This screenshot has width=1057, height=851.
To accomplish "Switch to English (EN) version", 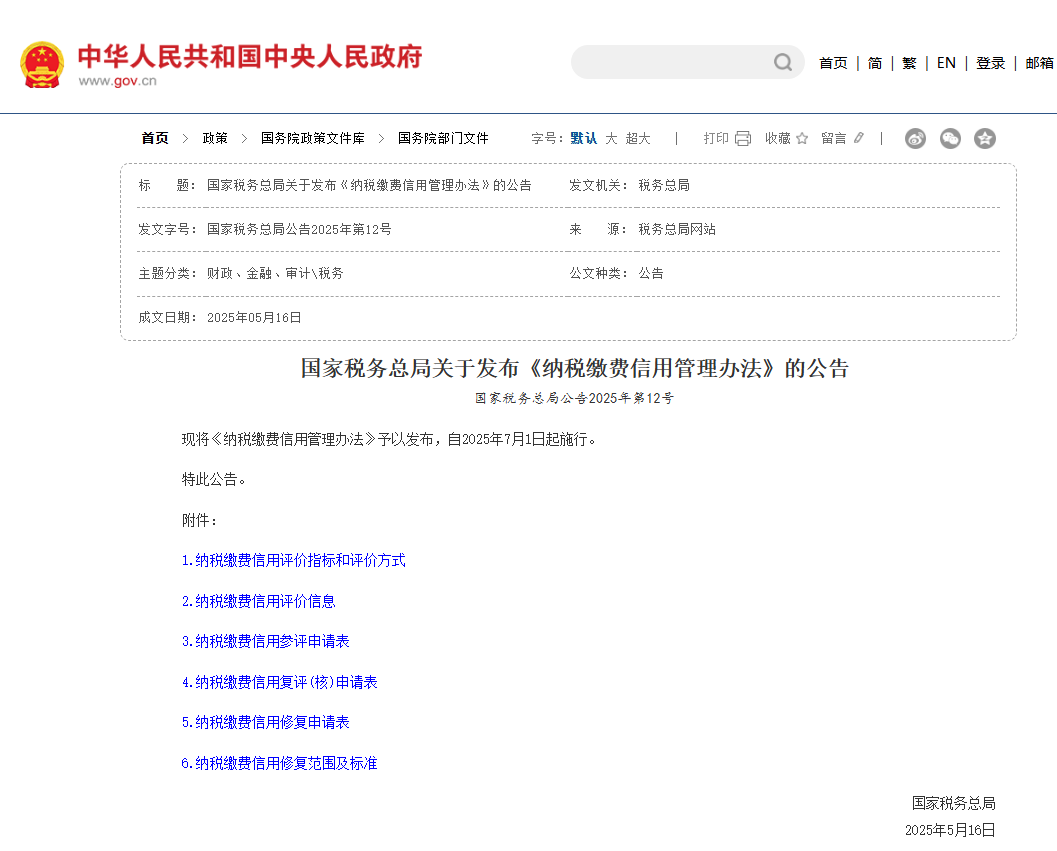I will click(946, 63).
